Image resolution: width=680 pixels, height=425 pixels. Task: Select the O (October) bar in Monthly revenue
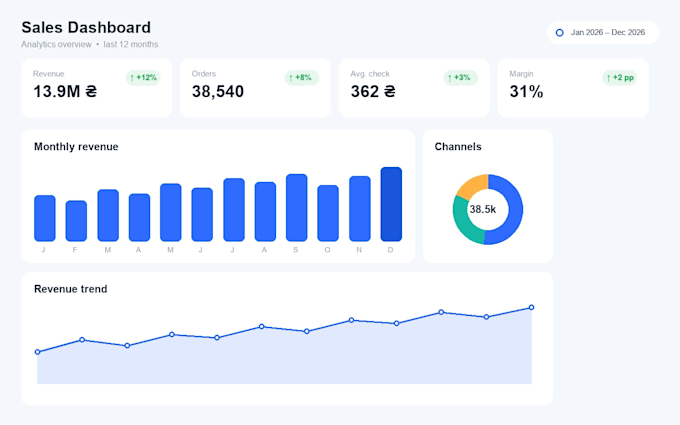pyautogui.click(x=328, y=213)
